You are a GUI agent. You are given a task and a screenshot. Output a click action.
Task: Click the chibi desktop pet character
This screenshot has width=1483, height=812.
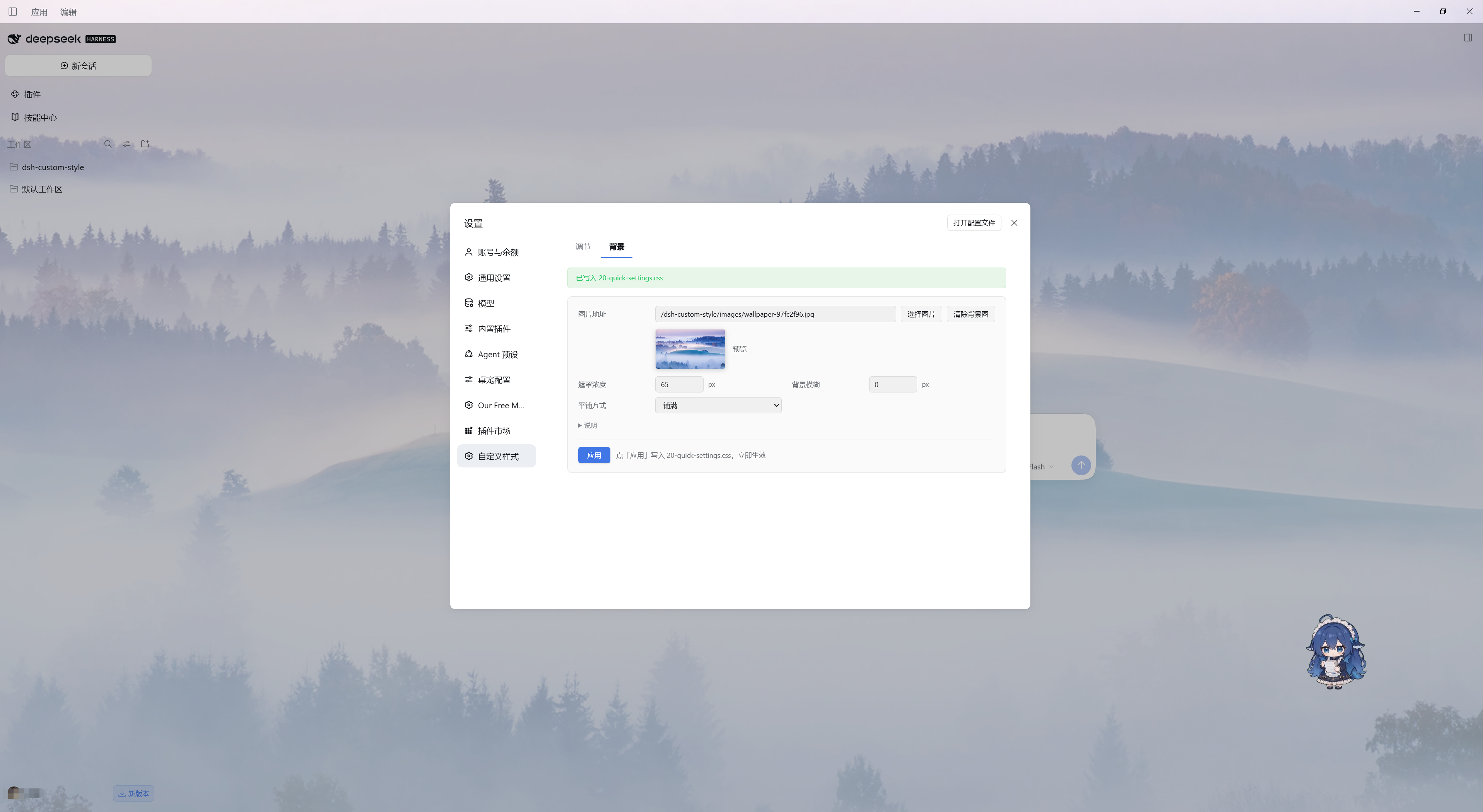coord(1336,652)
